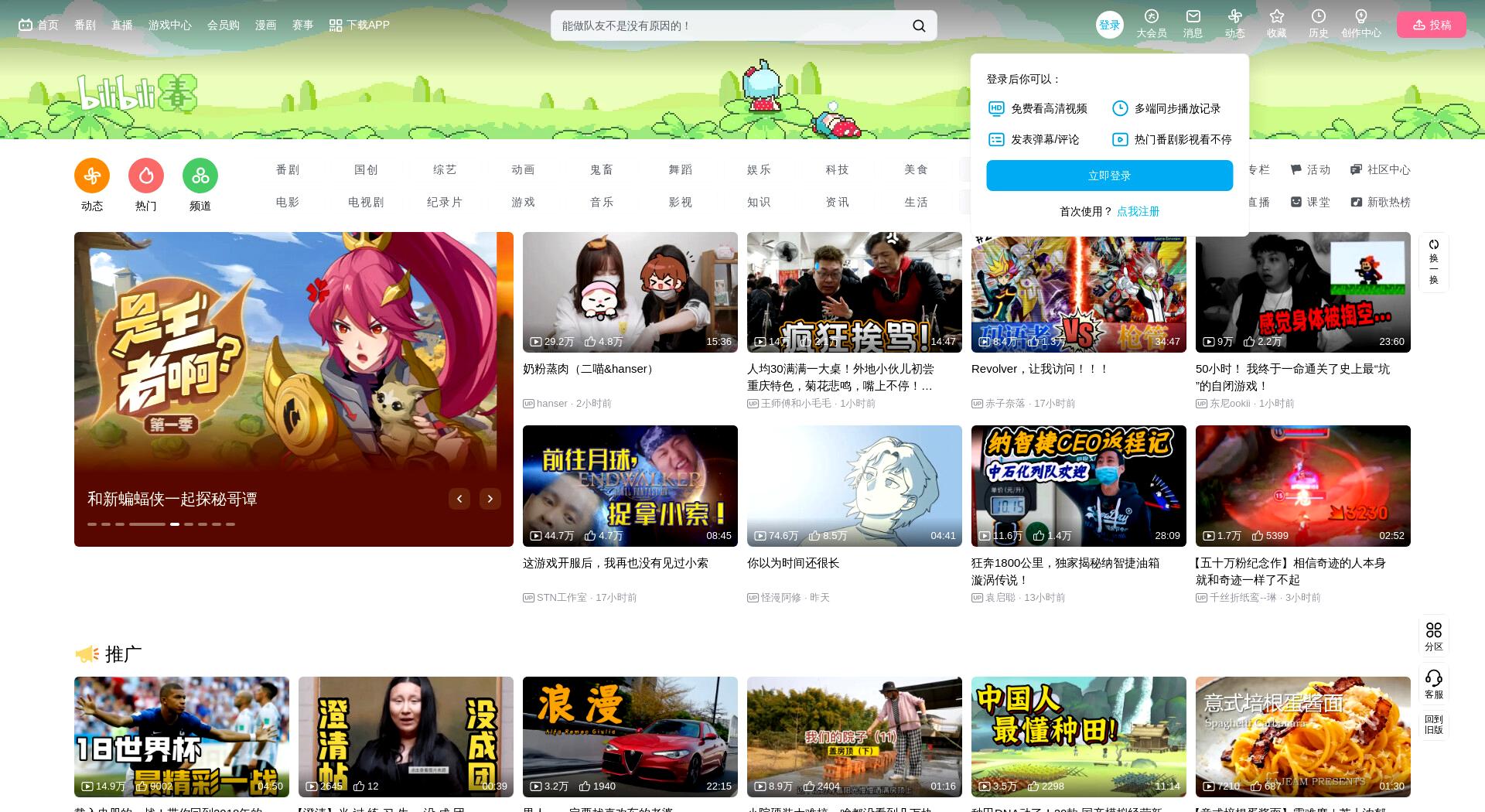
Task: Open the 消息 message icon
Action: 1193,16
